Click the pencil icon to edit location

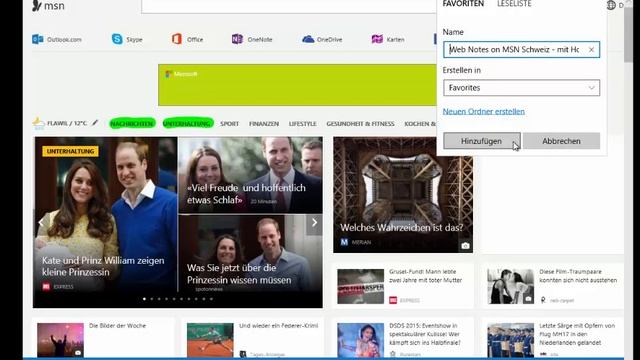95,122
